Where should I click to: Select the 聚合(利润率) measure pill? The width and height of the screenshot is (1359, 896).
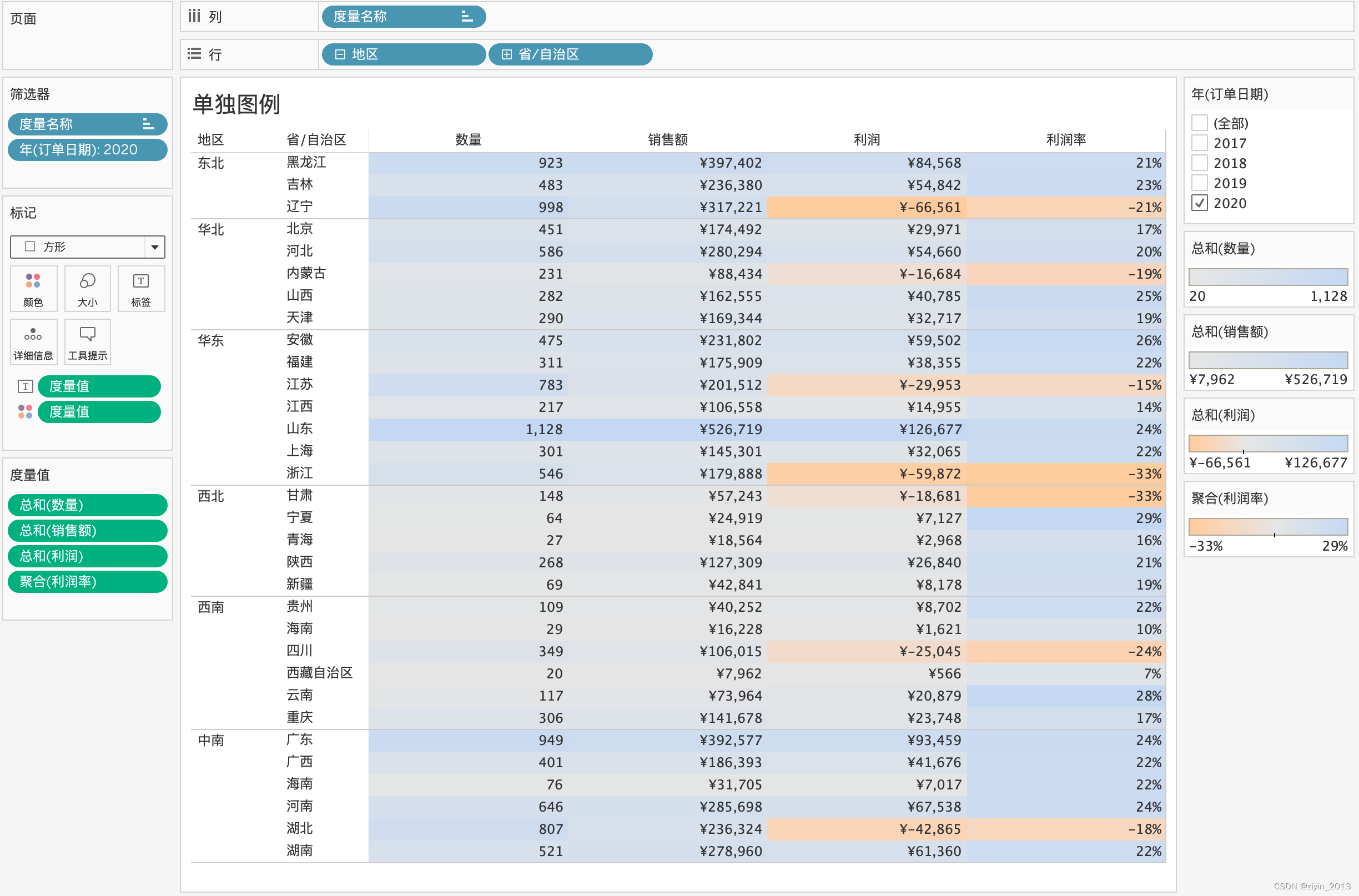click(x=88, y=582)
